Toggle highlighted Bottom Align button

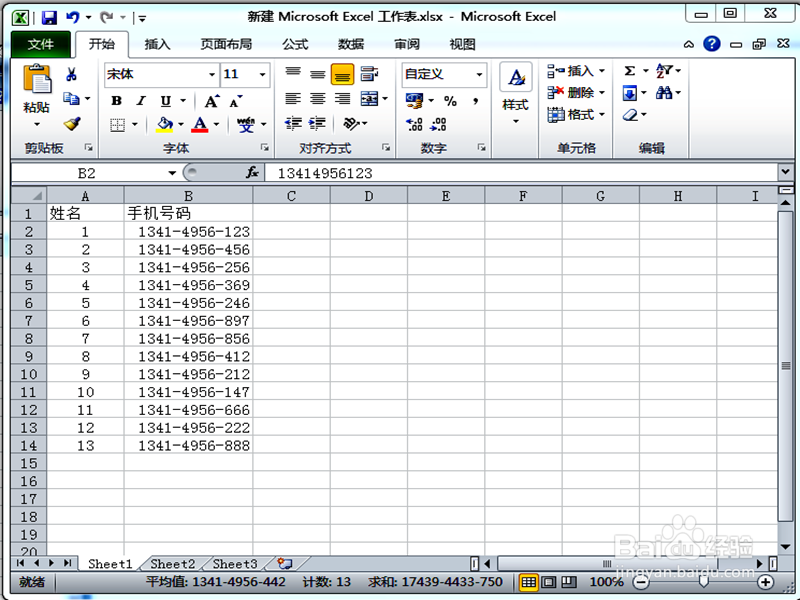[x=342, y=74]
